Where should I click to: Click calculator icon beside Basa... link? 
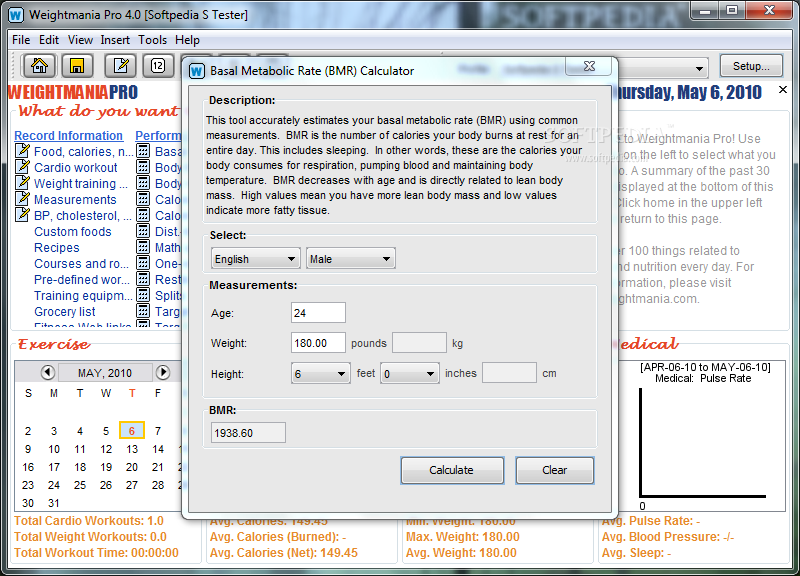[143, 151]
